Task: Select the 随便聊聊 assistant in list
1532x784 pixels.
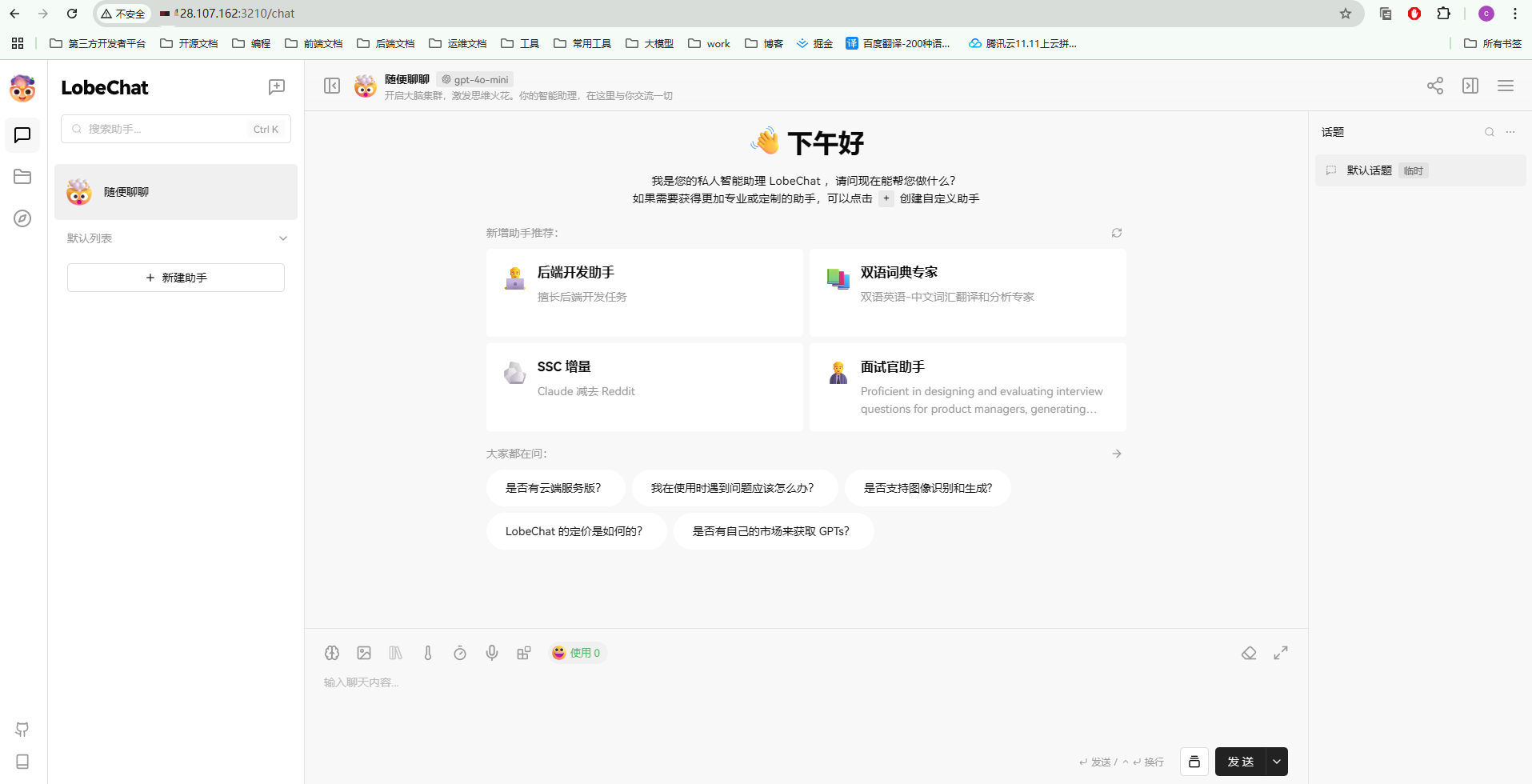Action: tap(176, 192)
